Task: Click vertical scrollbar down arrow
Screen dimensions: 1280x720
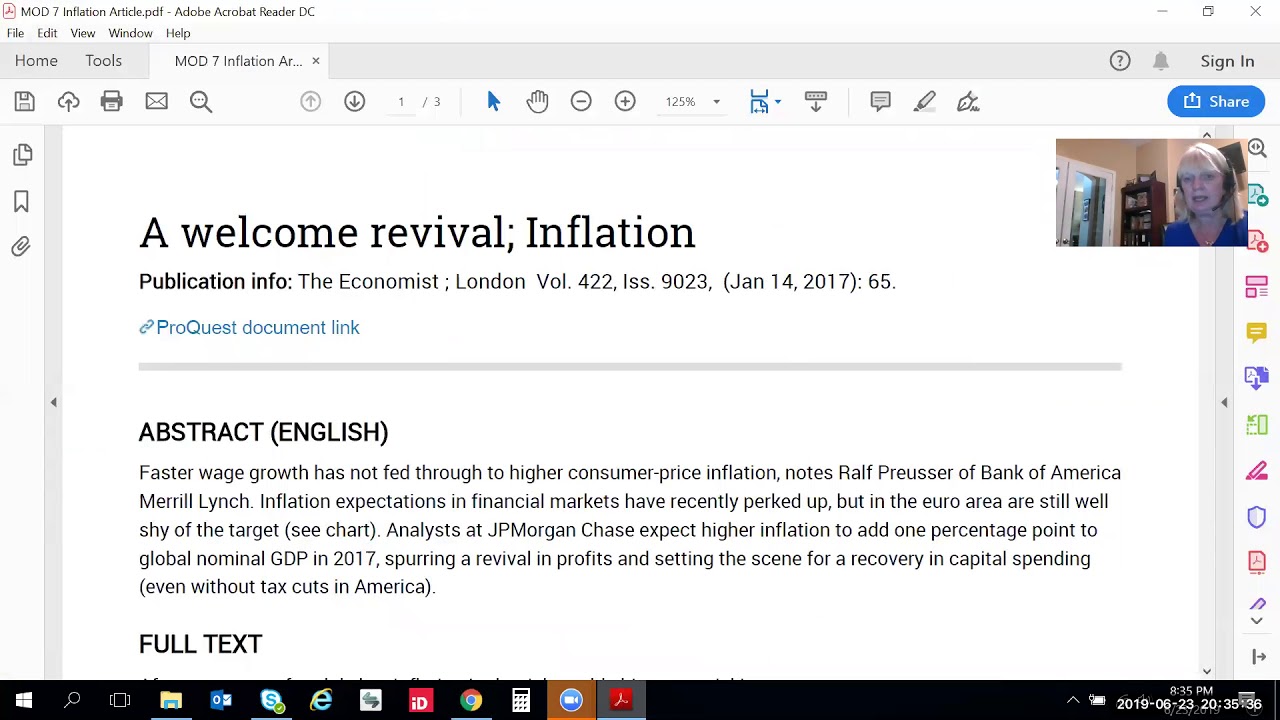Action: 1207,672
